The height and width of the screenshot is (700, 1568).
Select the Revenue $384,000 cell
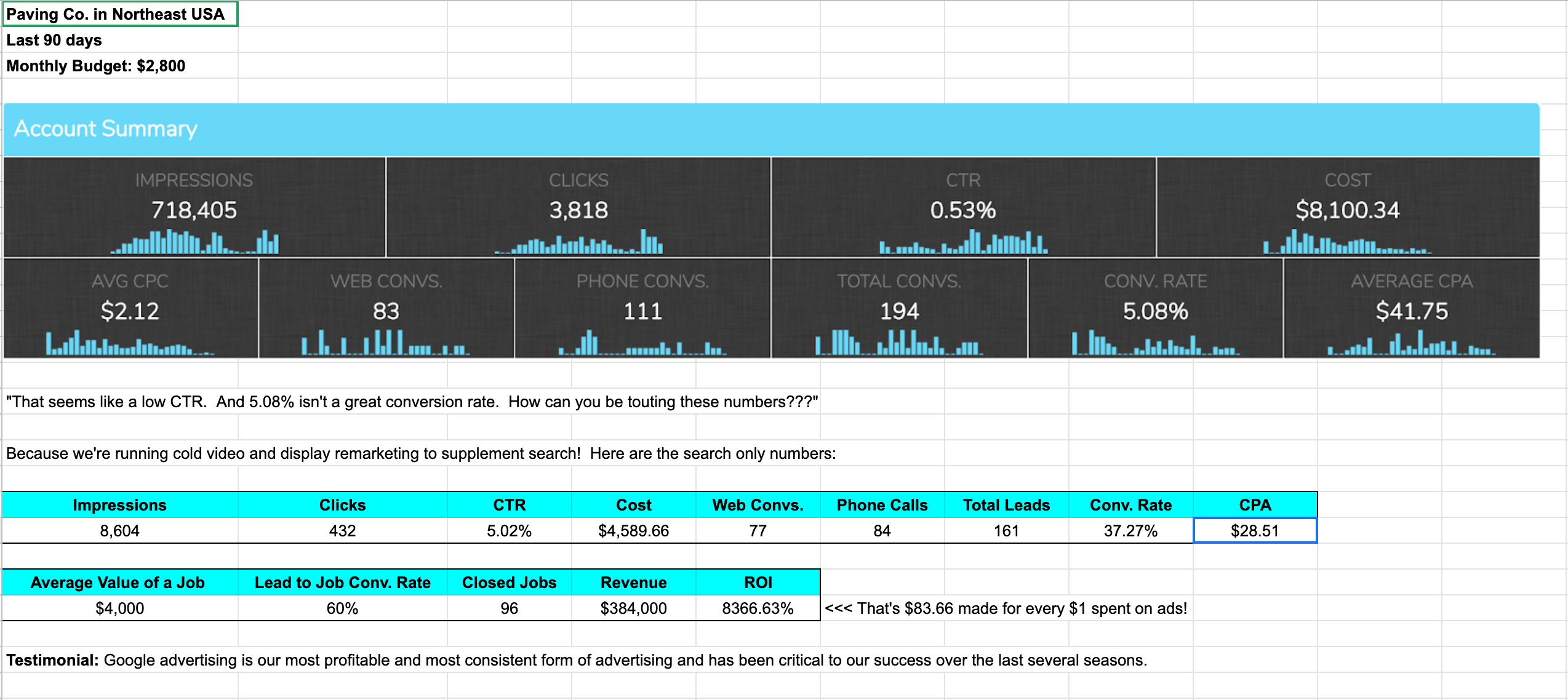click(x=633, y=608)
